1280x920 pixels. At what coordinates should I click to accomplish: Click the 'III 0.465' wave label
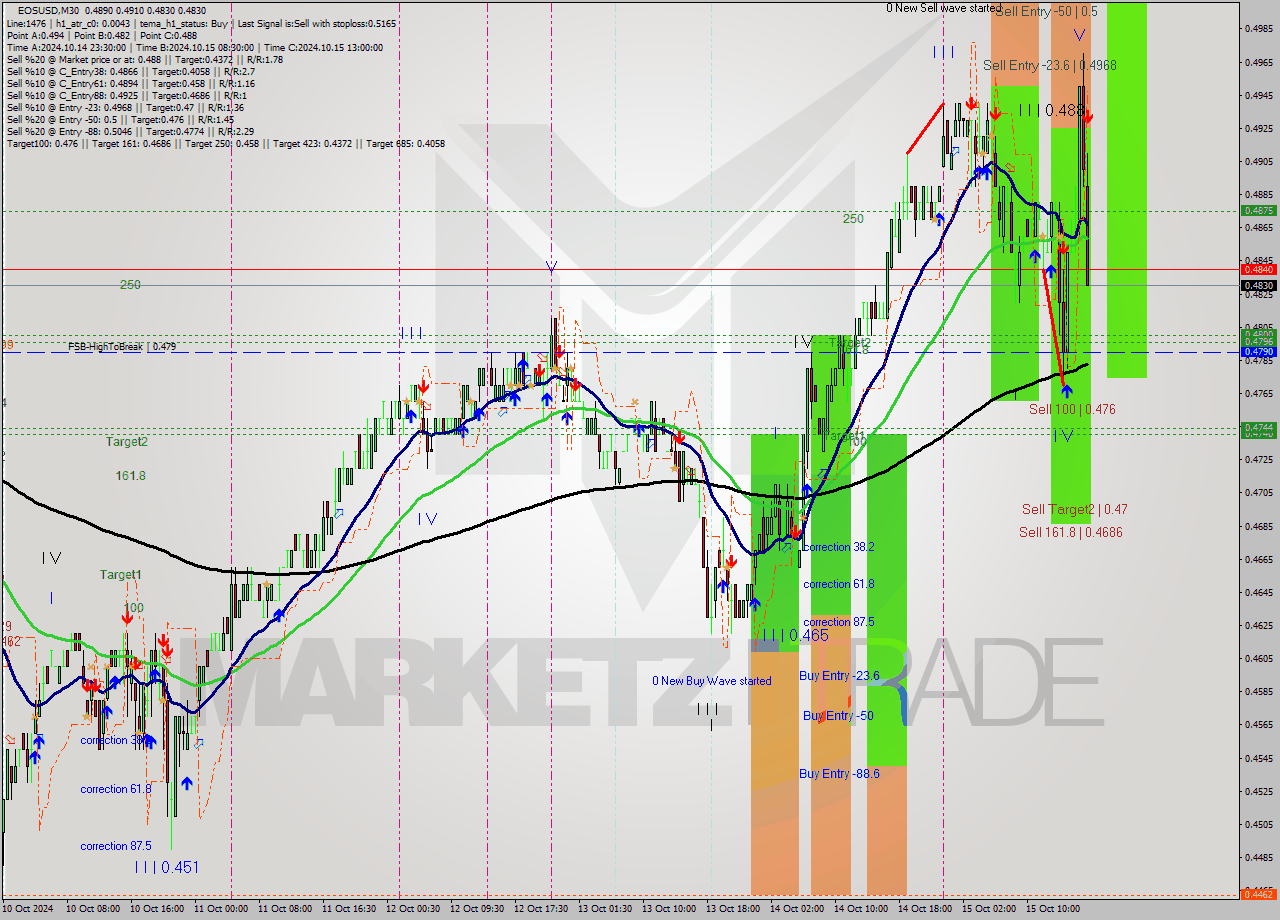coord(794,635)
